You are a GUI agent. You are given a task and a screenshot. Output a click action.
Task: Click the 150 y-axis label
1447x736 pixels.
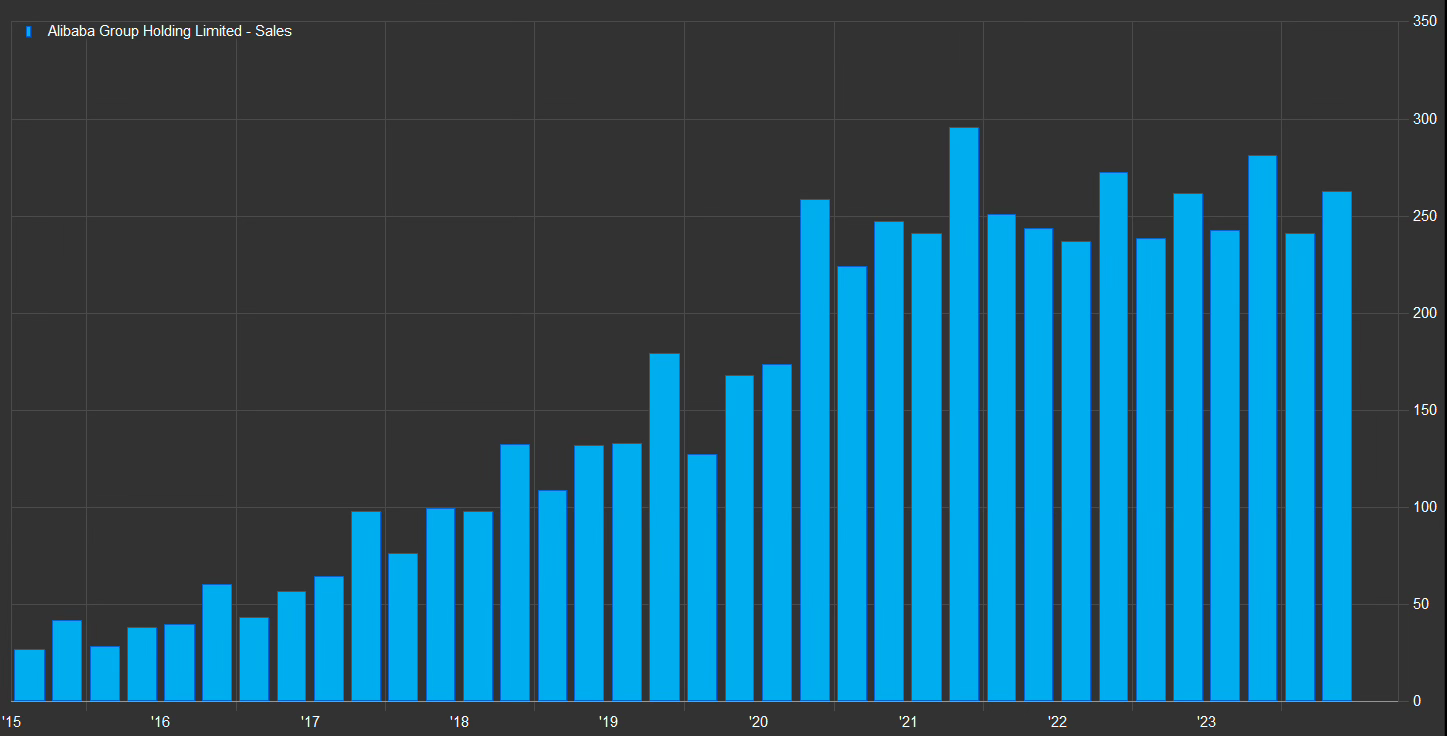(x=1425, y=410)
